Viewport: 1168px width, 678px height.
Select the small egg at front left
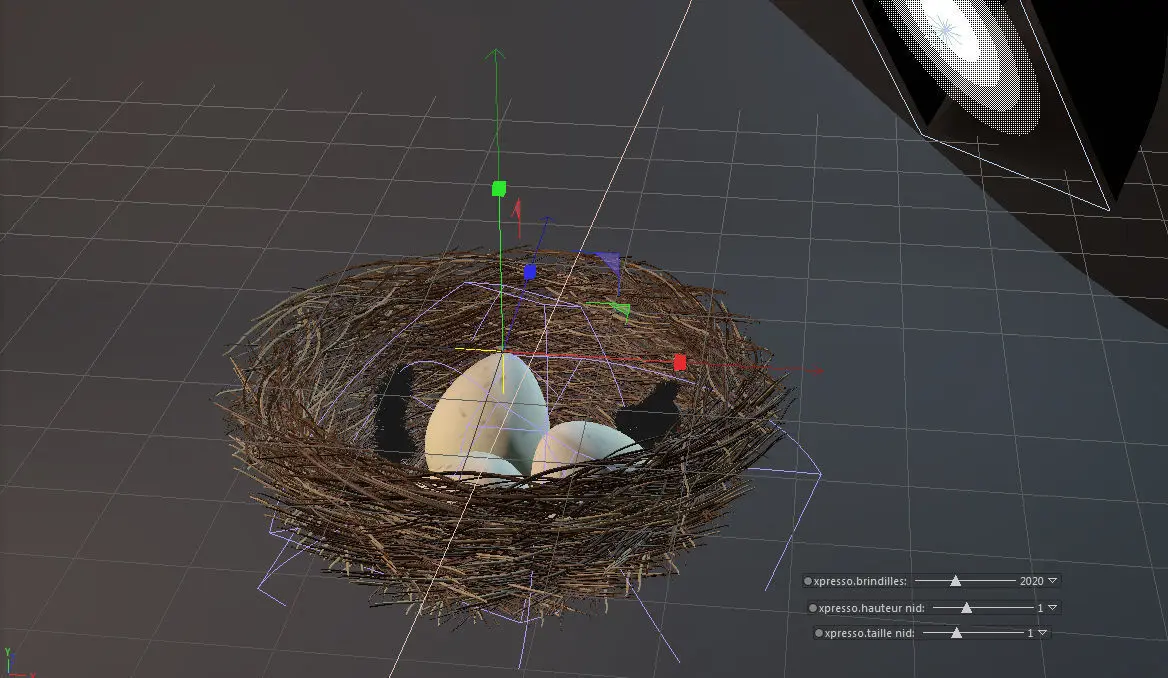pos(484,468)
